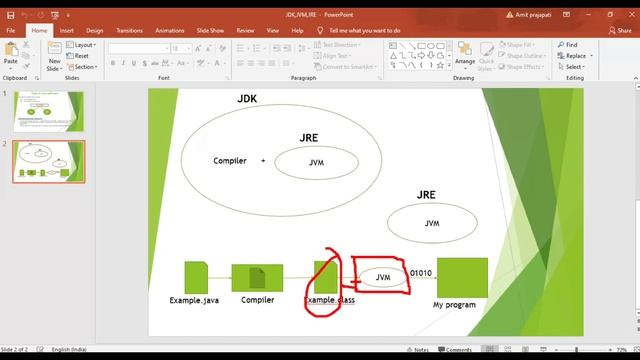Select the oval shape in shapes gallery
This screenshot has height=360, width=640.
pyautogui.click(x=431, y=46)
